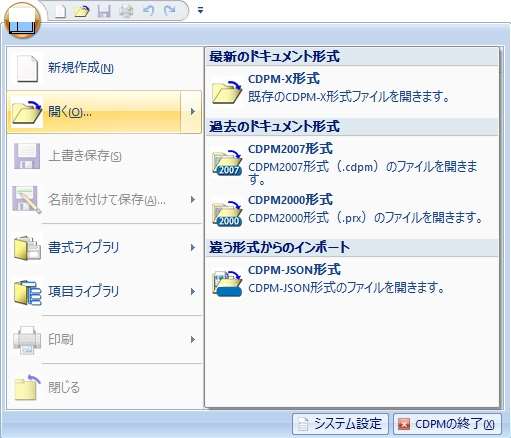Select 印刷 menu entry
Viewport: 511px width, 438px height.
pyautogui.click(x=104, y=340)
